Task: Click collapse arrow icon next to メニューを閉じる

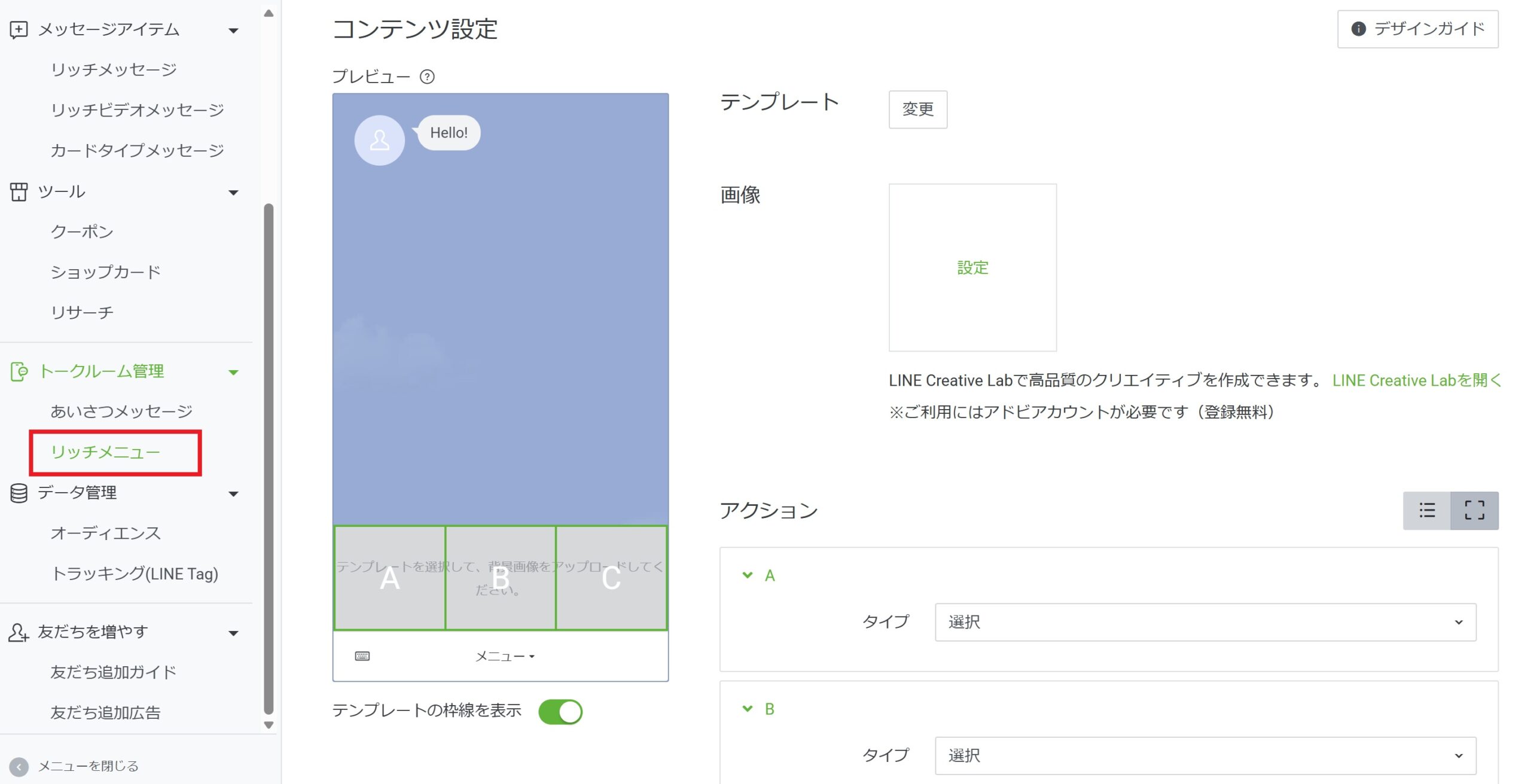Action: (19, 766)
